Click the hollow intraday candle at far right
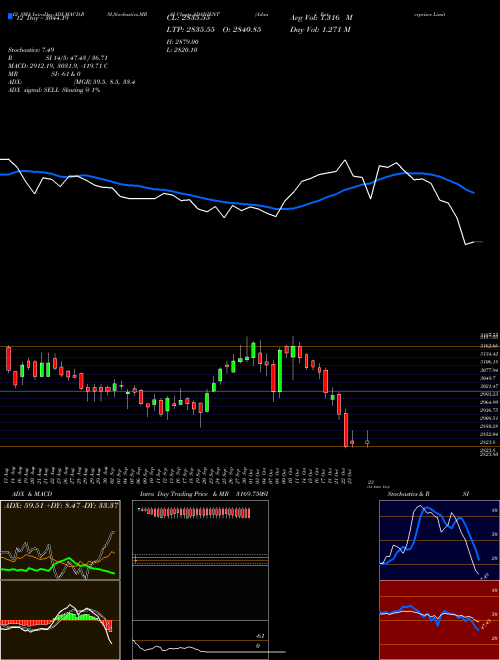The height and width of the screenshot is (660, 500). coord(367,442)
